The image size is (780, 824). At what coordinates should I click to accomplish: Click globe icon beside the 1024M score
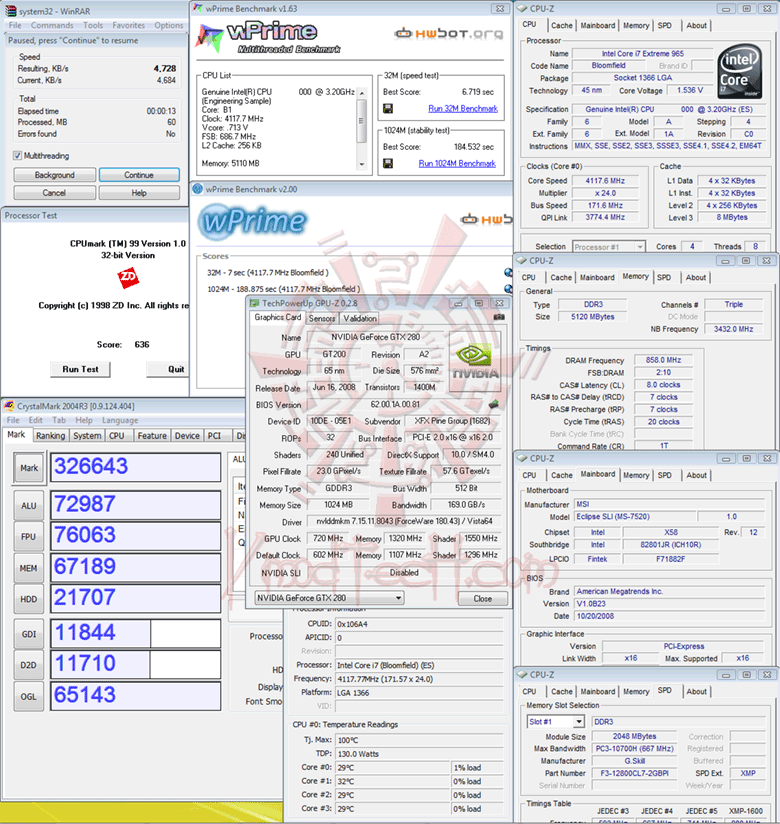508,289
